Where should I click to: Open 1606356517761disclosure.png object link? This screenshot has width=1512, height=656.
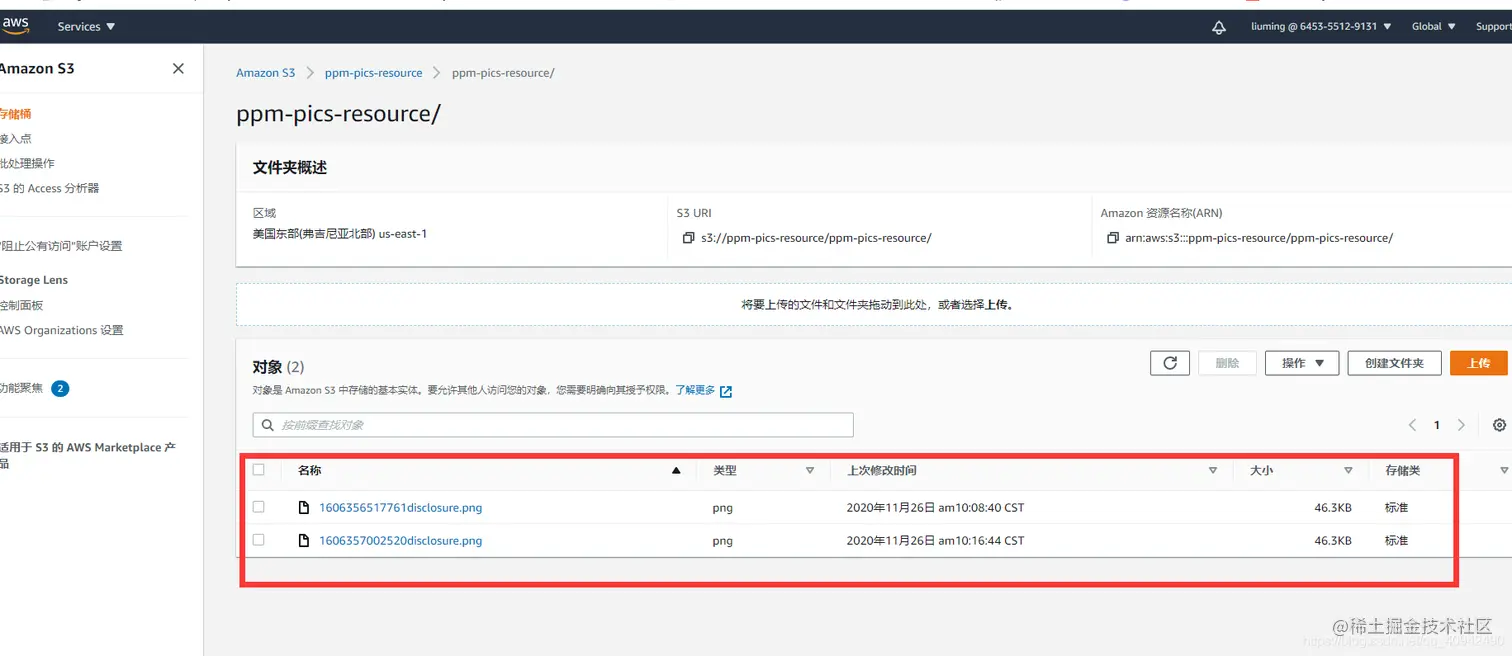400,508
